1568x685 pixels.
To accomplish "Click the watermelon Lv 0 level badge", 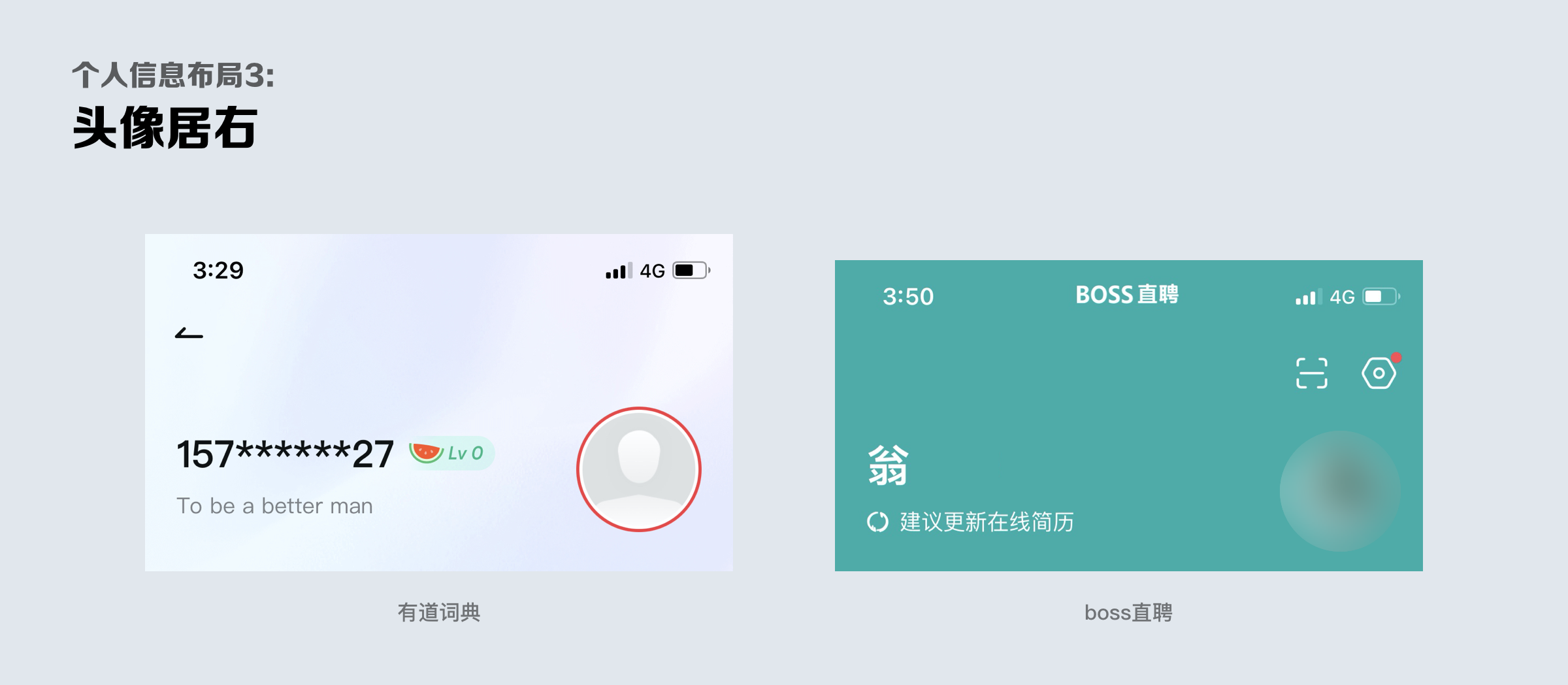I will 451,453.
